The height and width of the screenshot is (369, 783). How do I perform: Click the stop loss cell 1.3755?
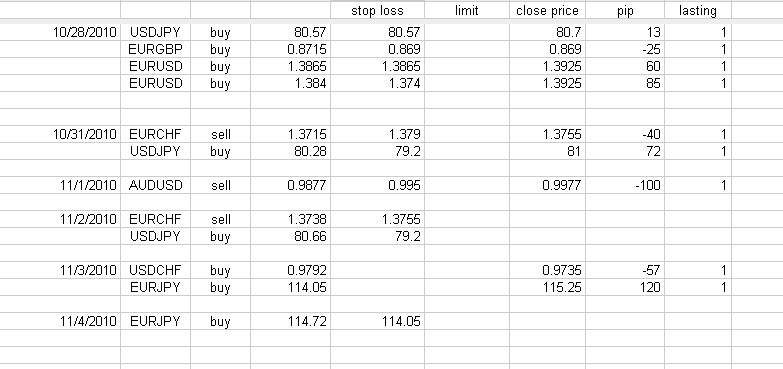pyautogui.click(x=377, y=219)
